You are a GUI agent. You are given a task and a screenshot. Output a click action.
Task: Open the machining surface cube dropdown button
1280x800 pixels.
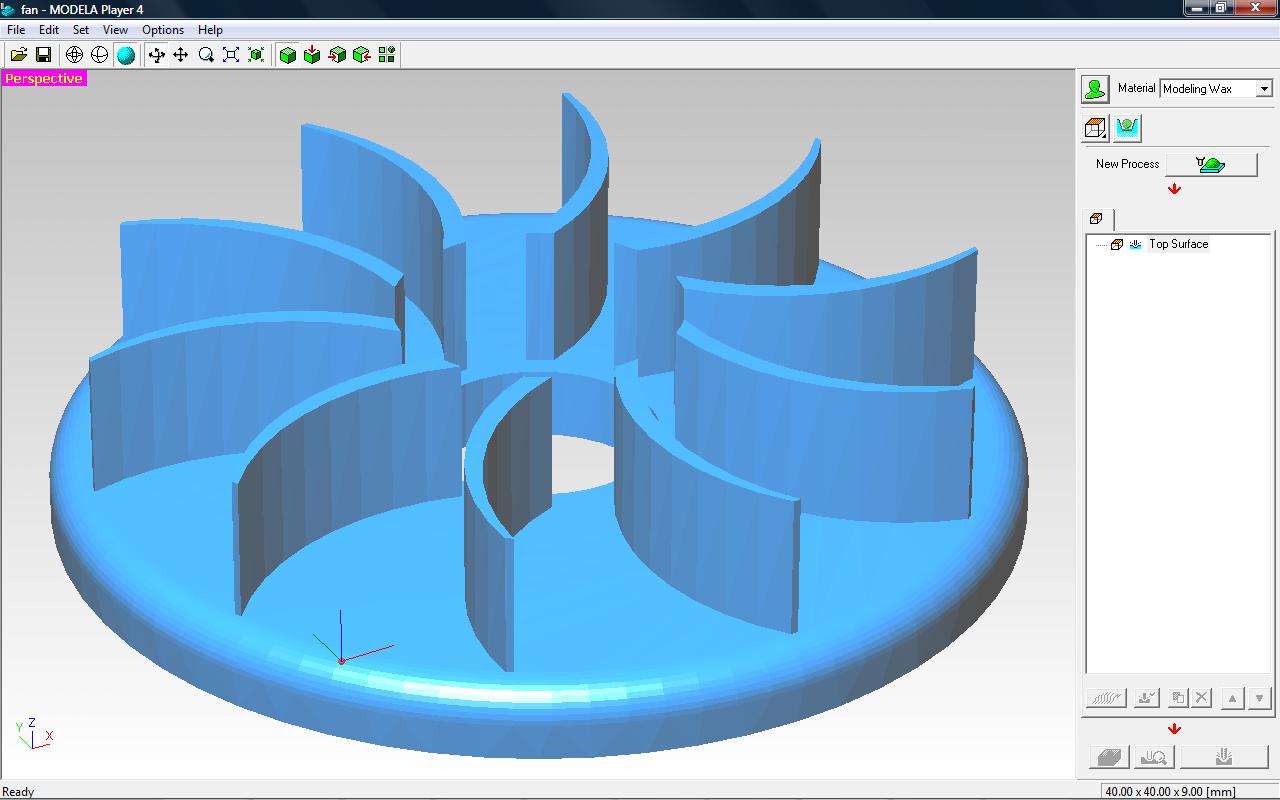1096,128
